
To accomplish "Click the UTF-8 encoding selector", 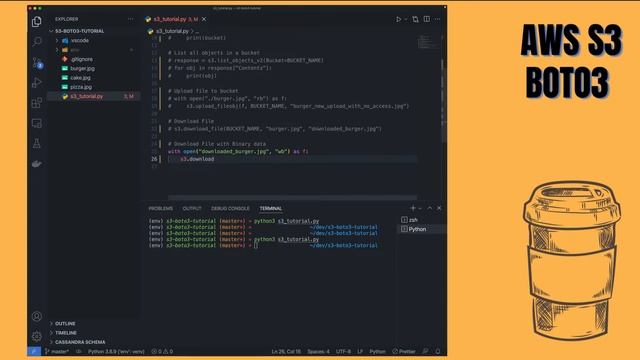I will pyautogui.click(x=343, y=351).
